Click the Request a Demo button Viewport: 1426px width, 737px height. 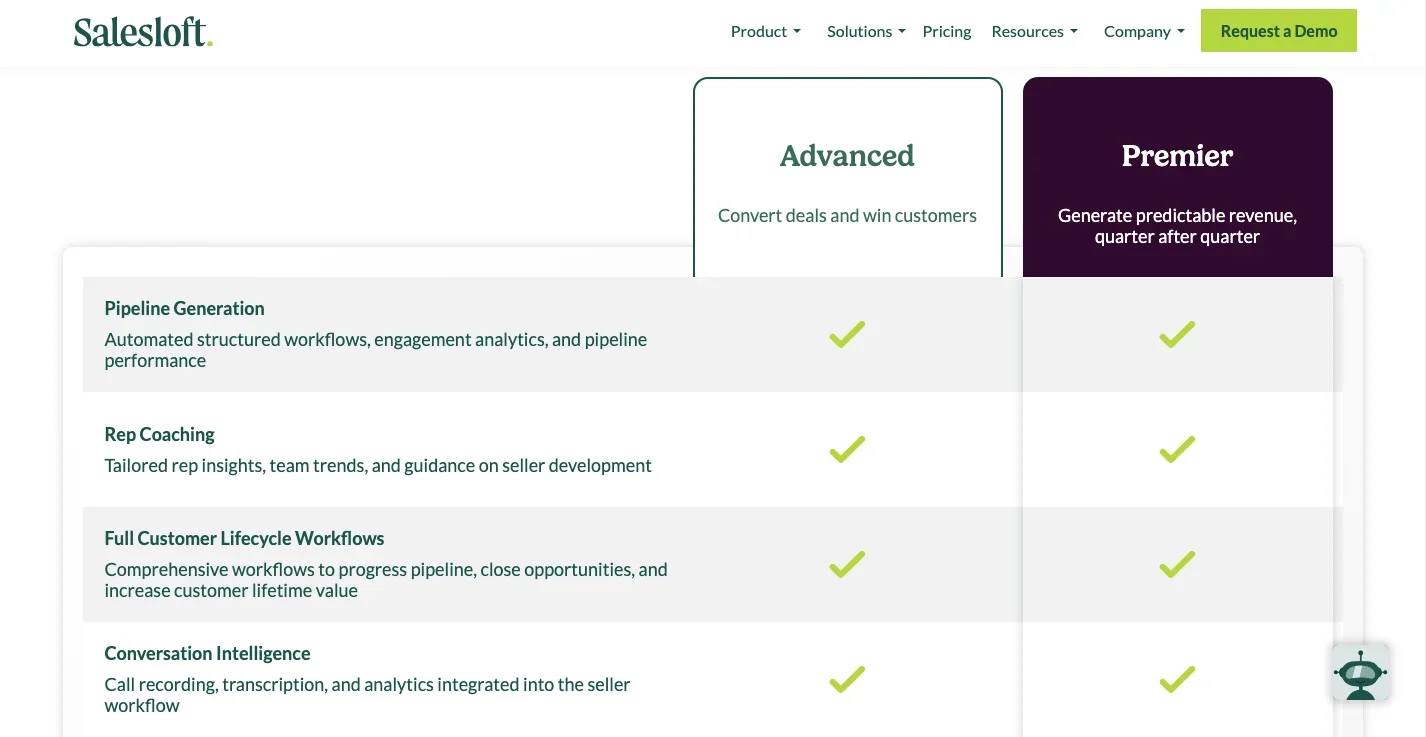(x=1278, y=31)
